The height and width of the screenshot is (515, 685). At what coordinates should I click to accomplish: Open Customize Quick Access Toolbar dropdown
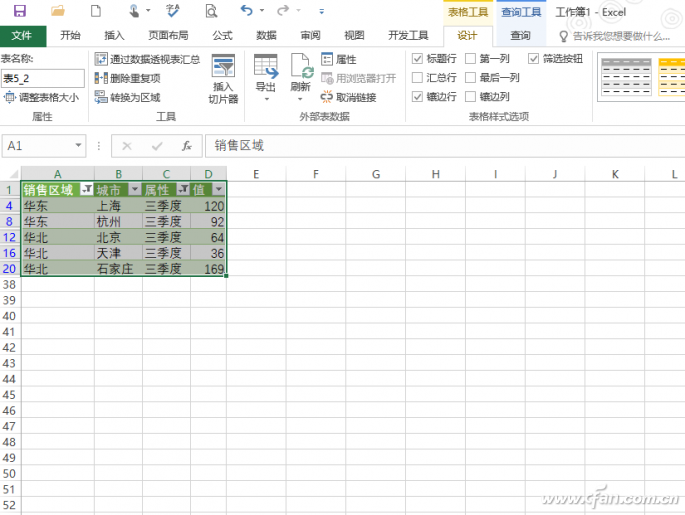(x=322, y=11)
